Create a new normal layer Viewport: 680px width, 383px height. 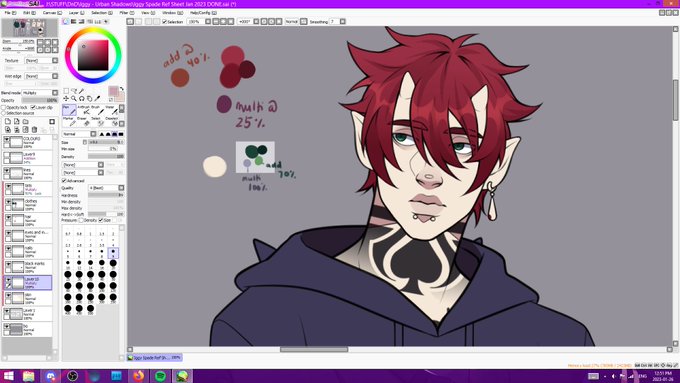[8, 121]
